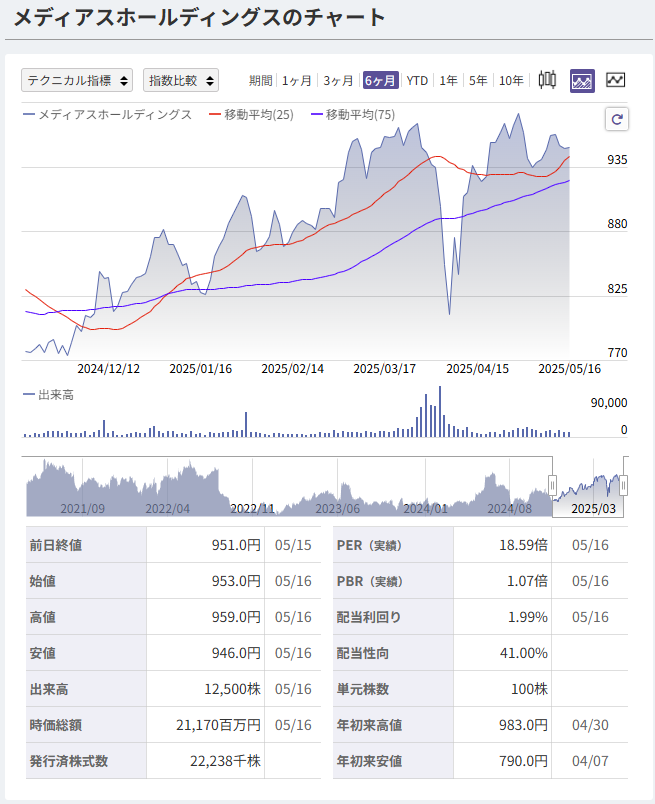Viewport: 655px width, 804px height.
Task: Open the テクニカル指標 dropdown
Action: tap(77, 80)
